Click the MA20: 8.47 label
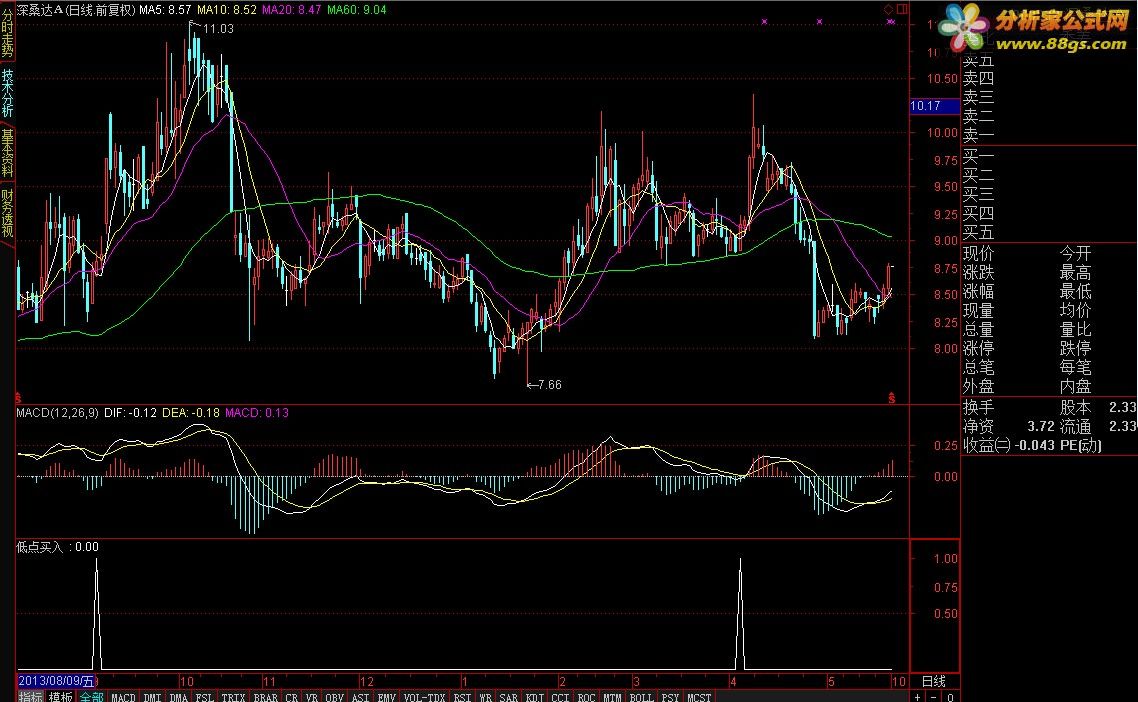This screenshot has height=702, width=1138. [291, 10]
